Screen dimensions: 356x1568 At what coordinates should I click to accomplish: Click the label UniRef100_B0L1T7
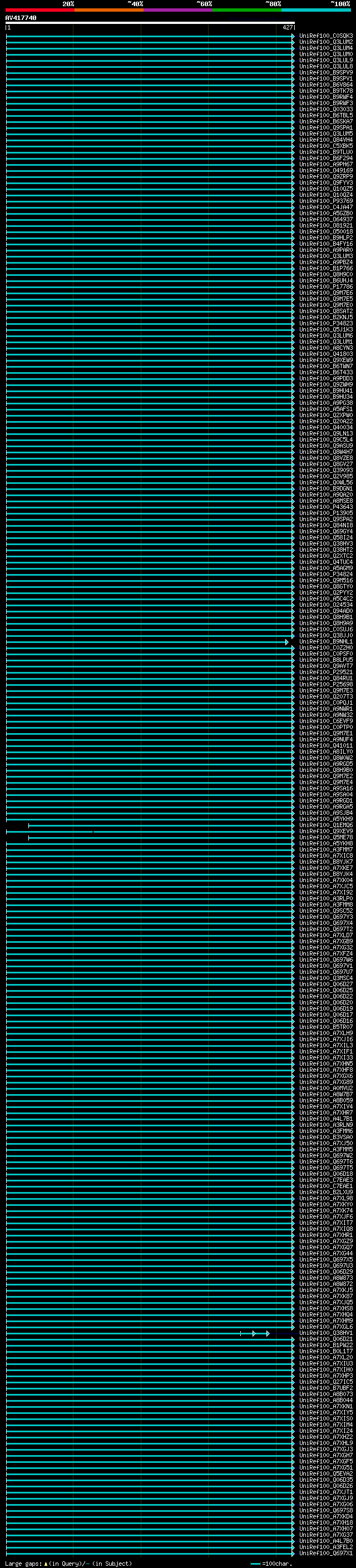326,1351
